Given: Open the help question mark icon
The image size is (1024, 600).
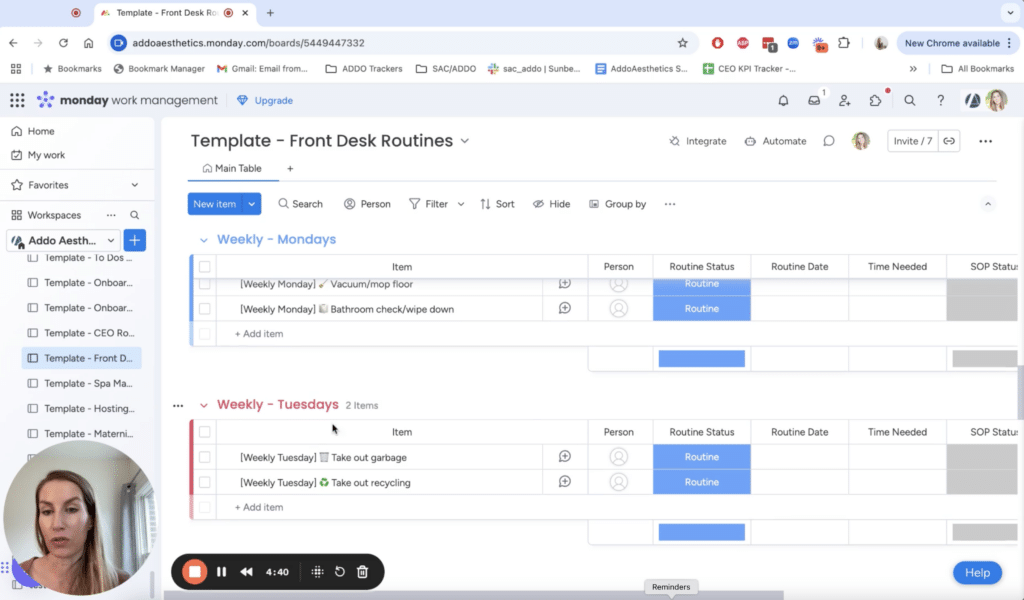Looking at the screenshot, I should tap(940, 100).
